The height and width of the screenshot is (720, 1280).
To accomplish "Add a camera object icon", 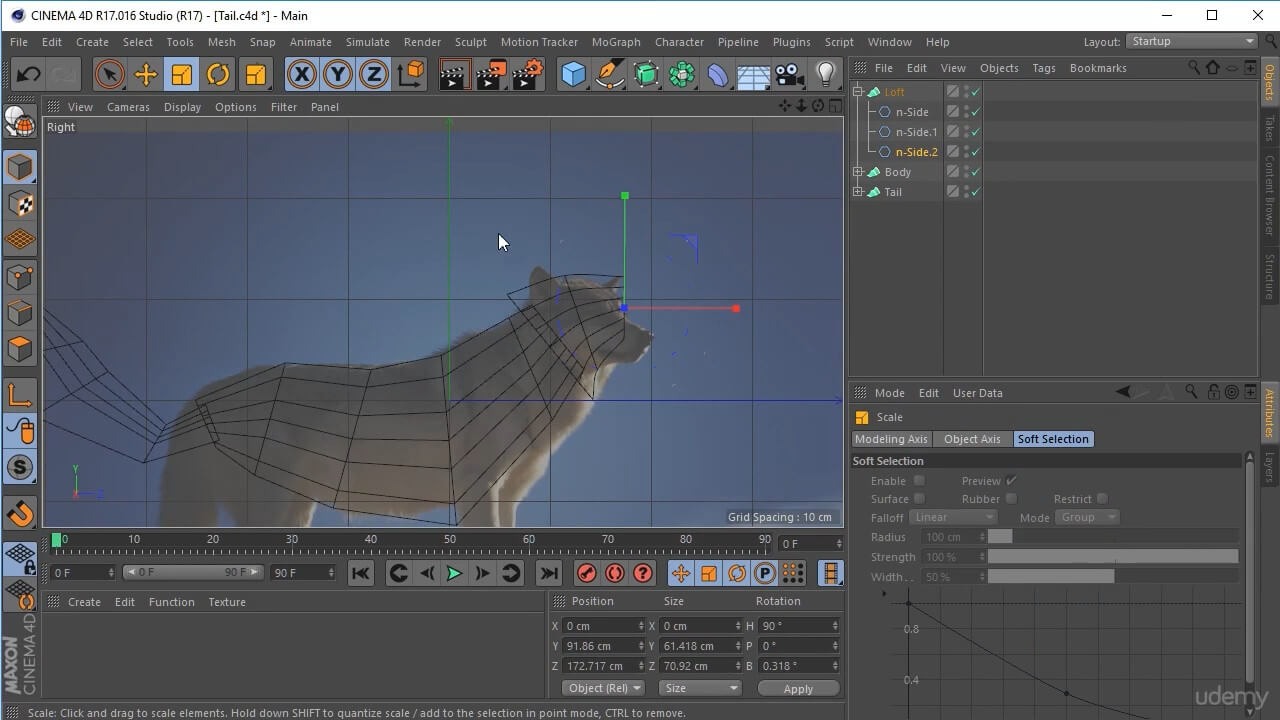I will 789,75.
